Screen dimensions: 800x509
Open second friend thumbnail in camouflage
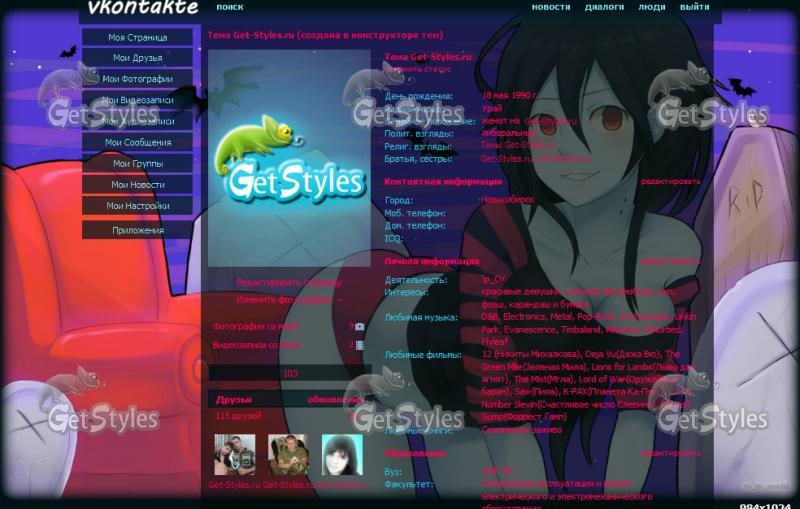(x=288, y=455)
